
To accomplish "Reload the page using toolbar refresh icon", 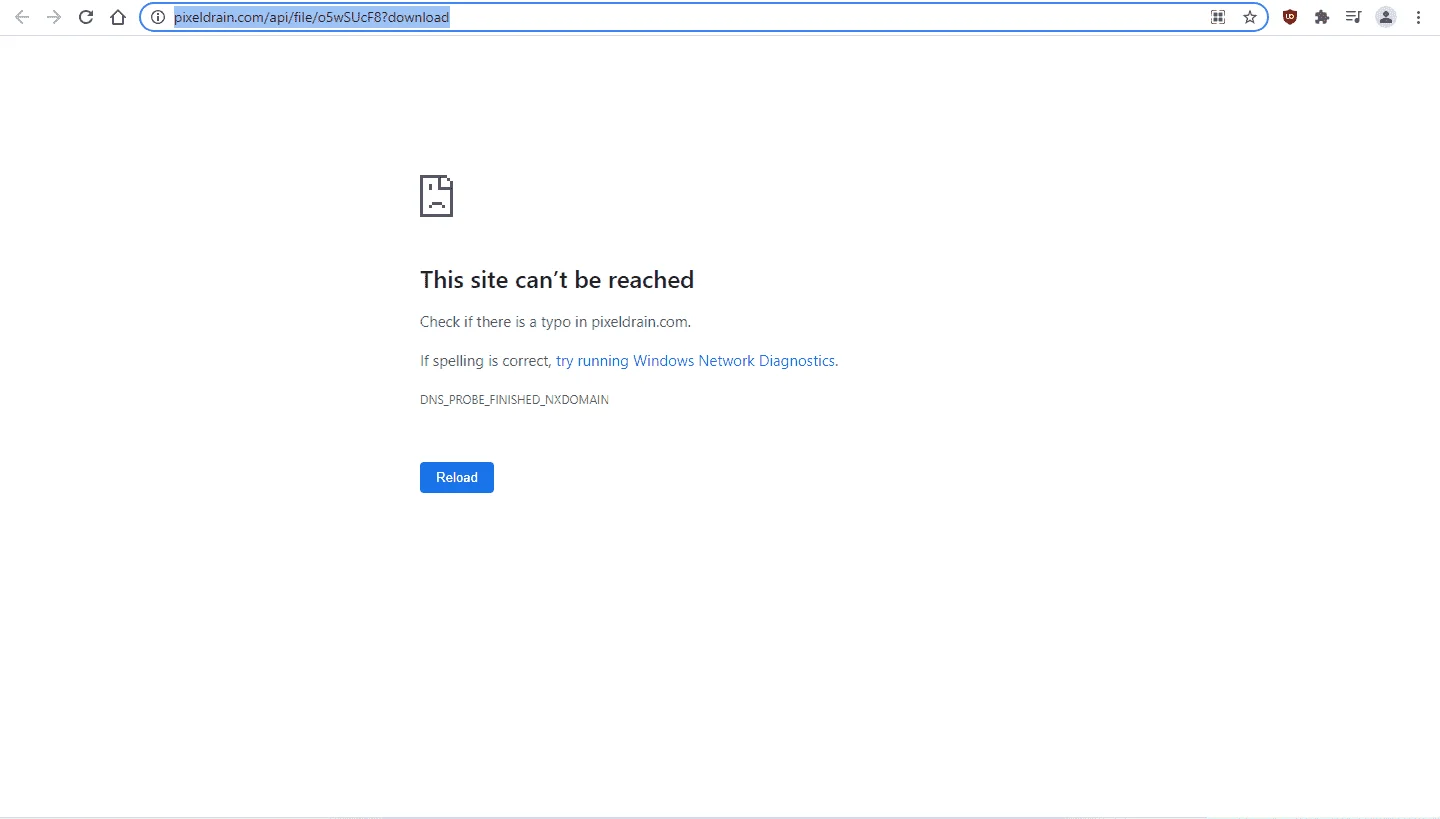I will click(x=86, y=17).
